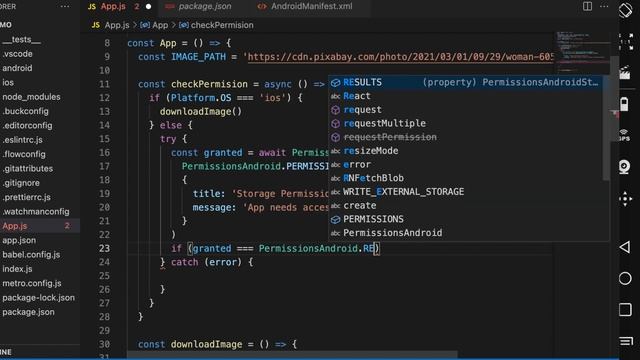Viewport: 640px width, 360px height.
Task: Open package.json in the explorer list
Action: point(28,312)
